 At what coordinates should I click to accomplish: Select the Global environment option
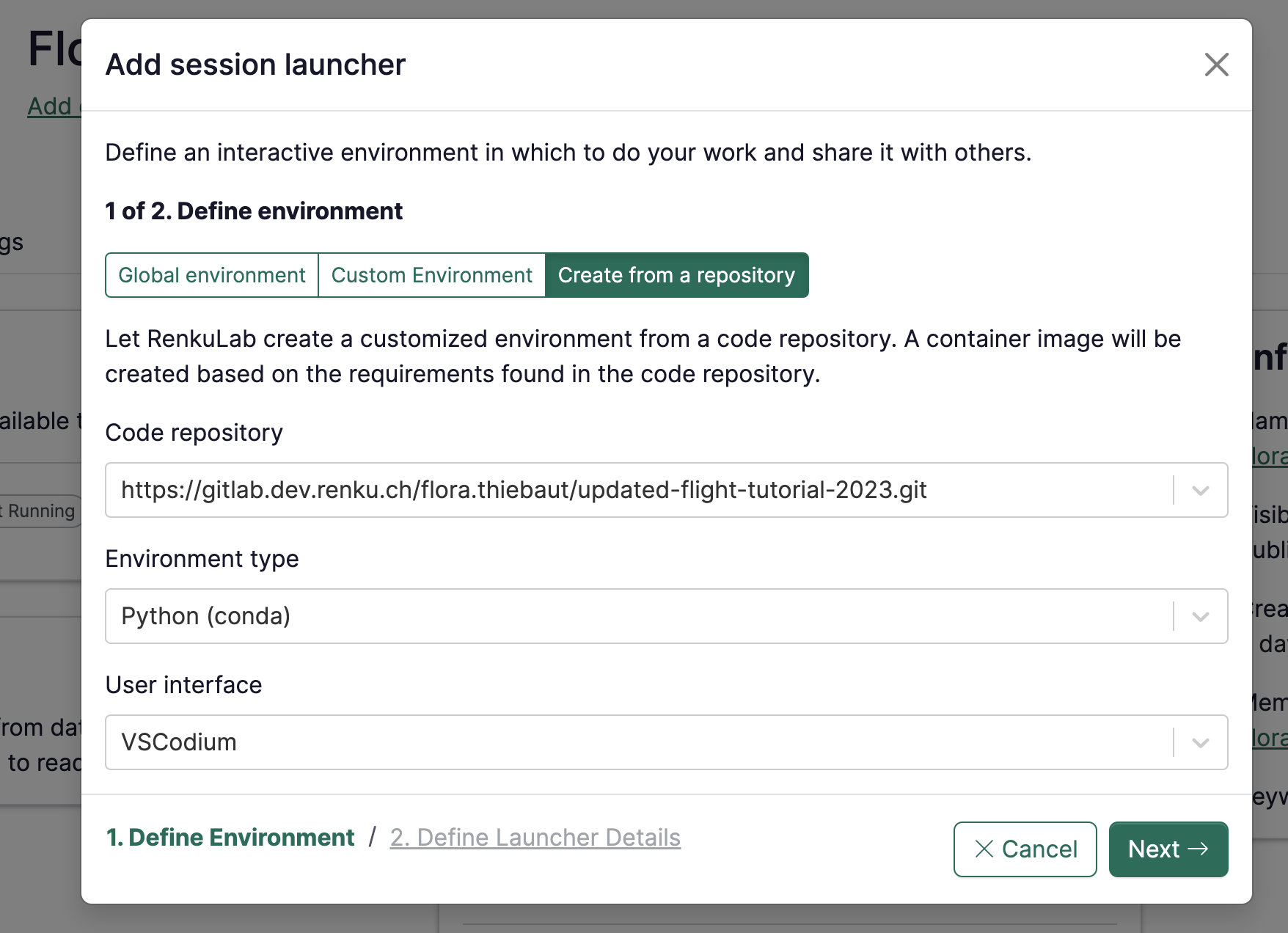(211, 275)
